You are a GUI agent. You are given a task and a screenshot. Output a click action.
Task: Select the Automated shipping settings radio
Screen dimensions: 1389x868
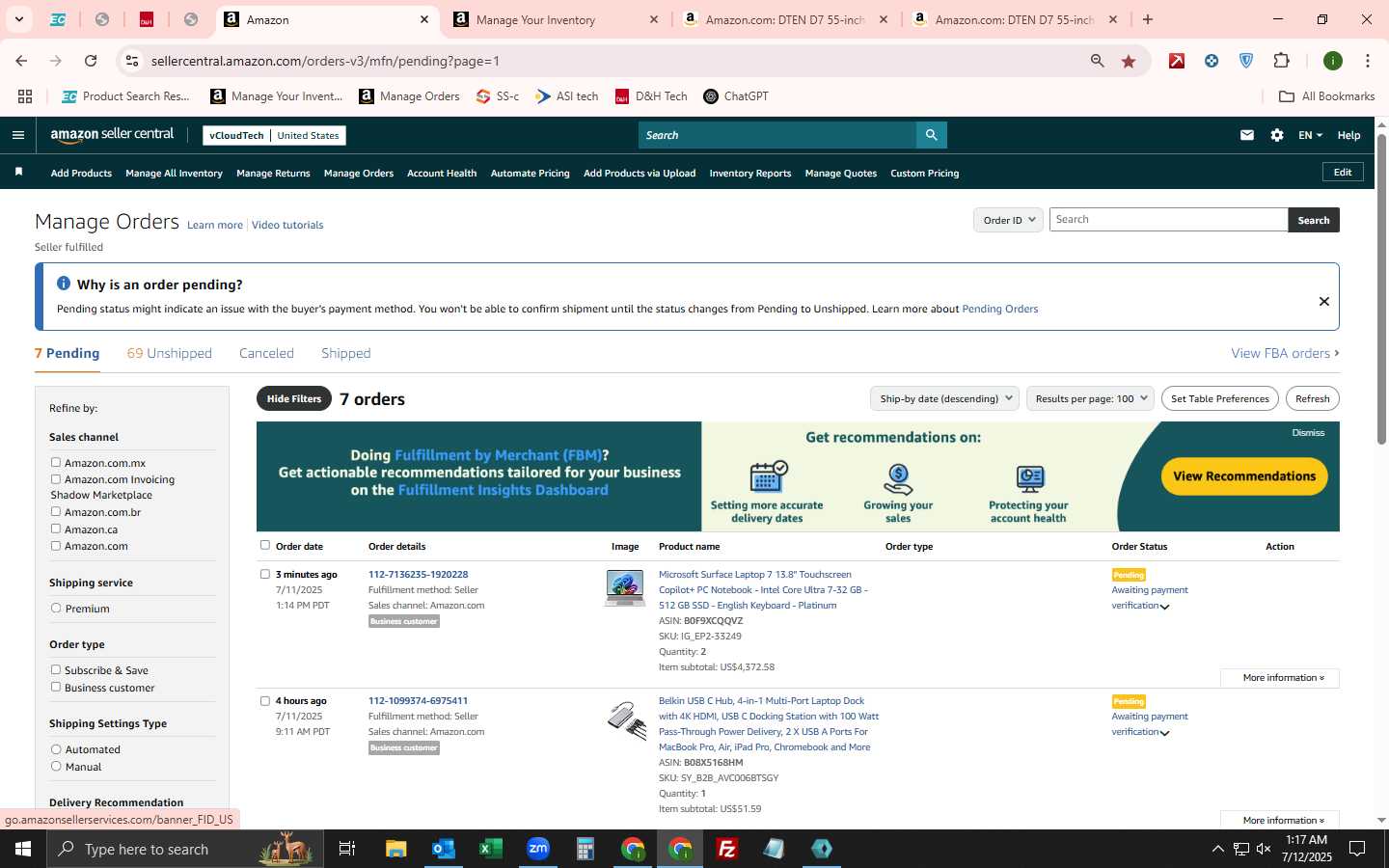(56, 748)
